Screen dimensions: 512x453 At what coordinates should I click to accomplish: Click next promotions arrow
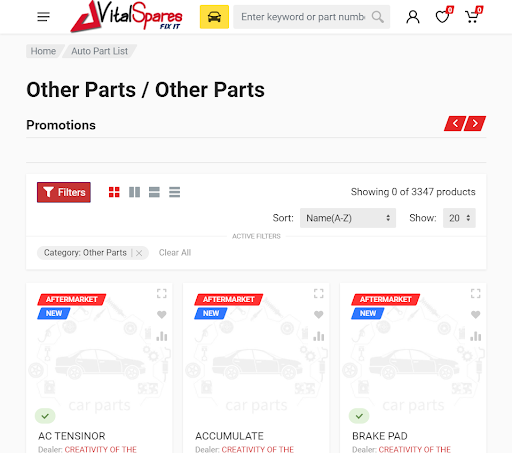(475, 124)
